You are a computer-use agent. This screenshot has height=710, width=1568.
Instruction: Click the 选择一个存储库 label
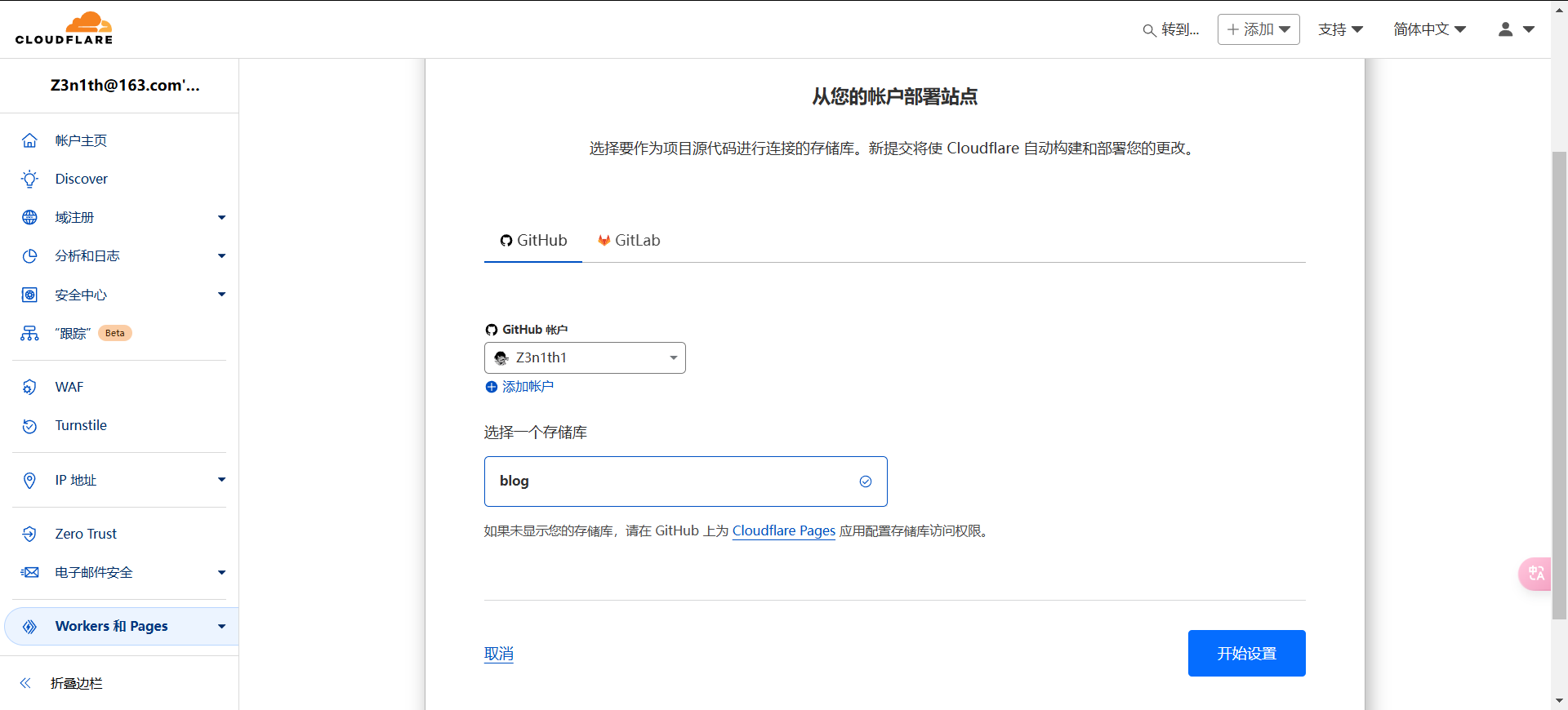click(x=536, y=433)
